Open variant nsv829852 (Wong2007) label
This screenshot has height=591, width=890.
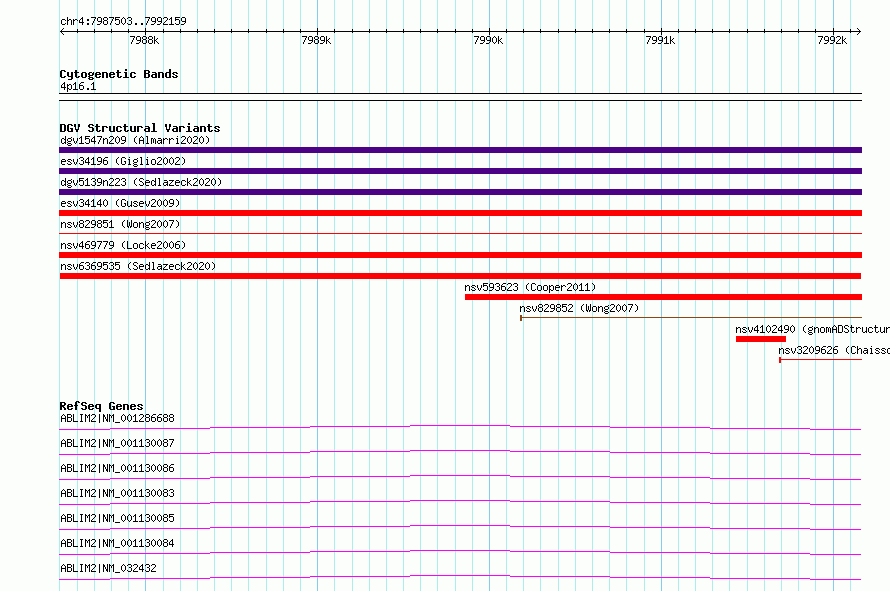(579, 308)
